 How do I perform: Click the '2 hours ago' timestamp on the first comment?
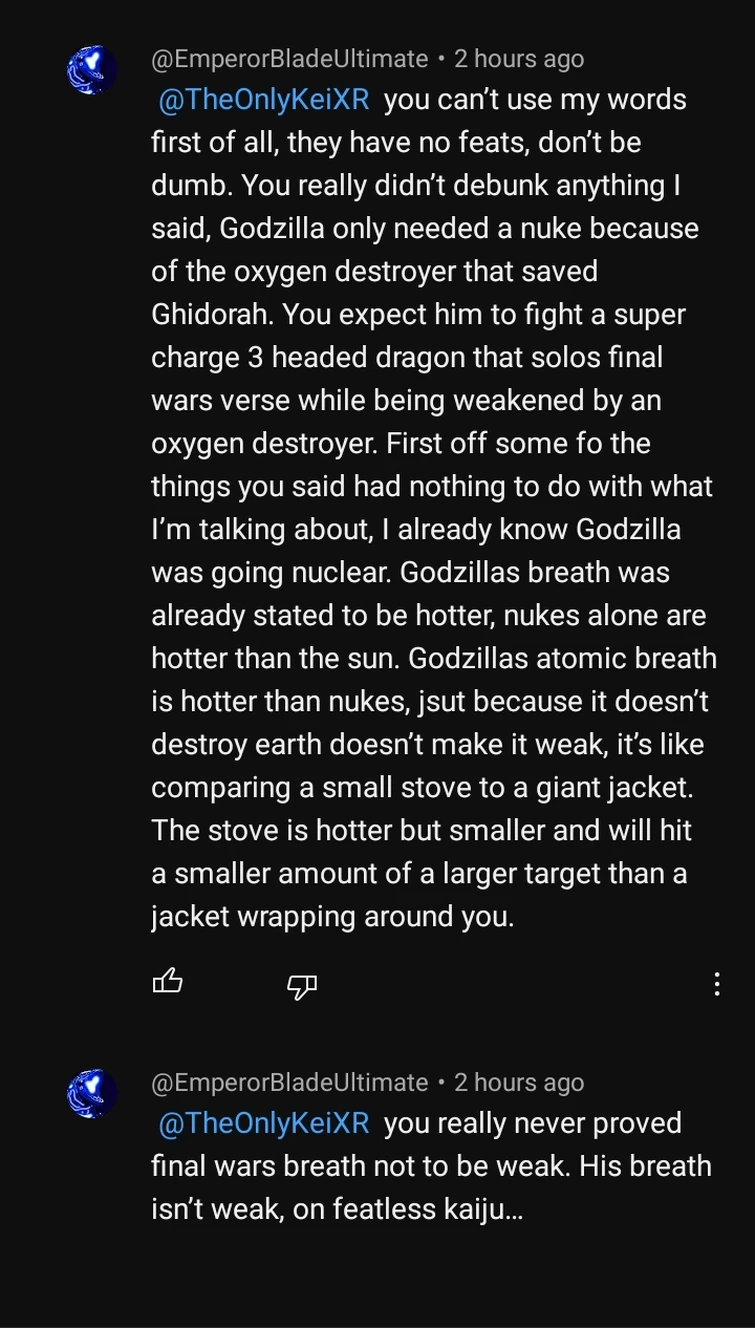(x=519, y=59)
